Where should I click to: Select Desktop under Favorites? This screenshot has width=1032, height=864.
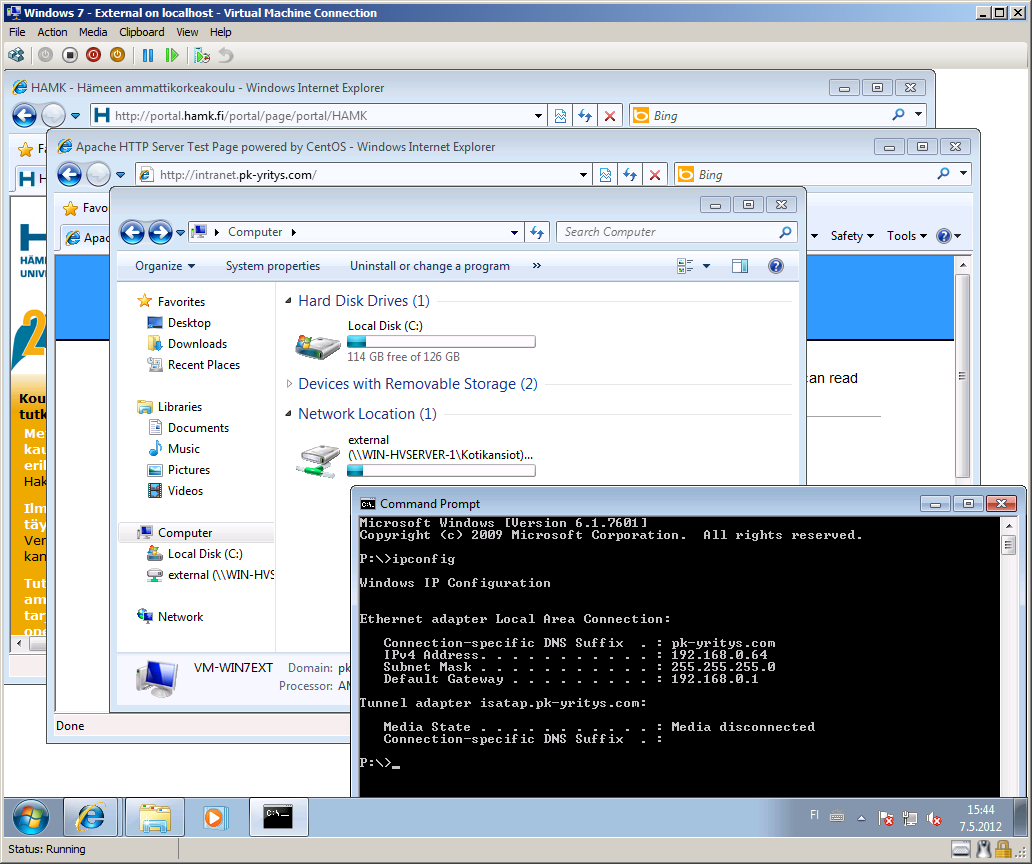click(x=188, y=323)
